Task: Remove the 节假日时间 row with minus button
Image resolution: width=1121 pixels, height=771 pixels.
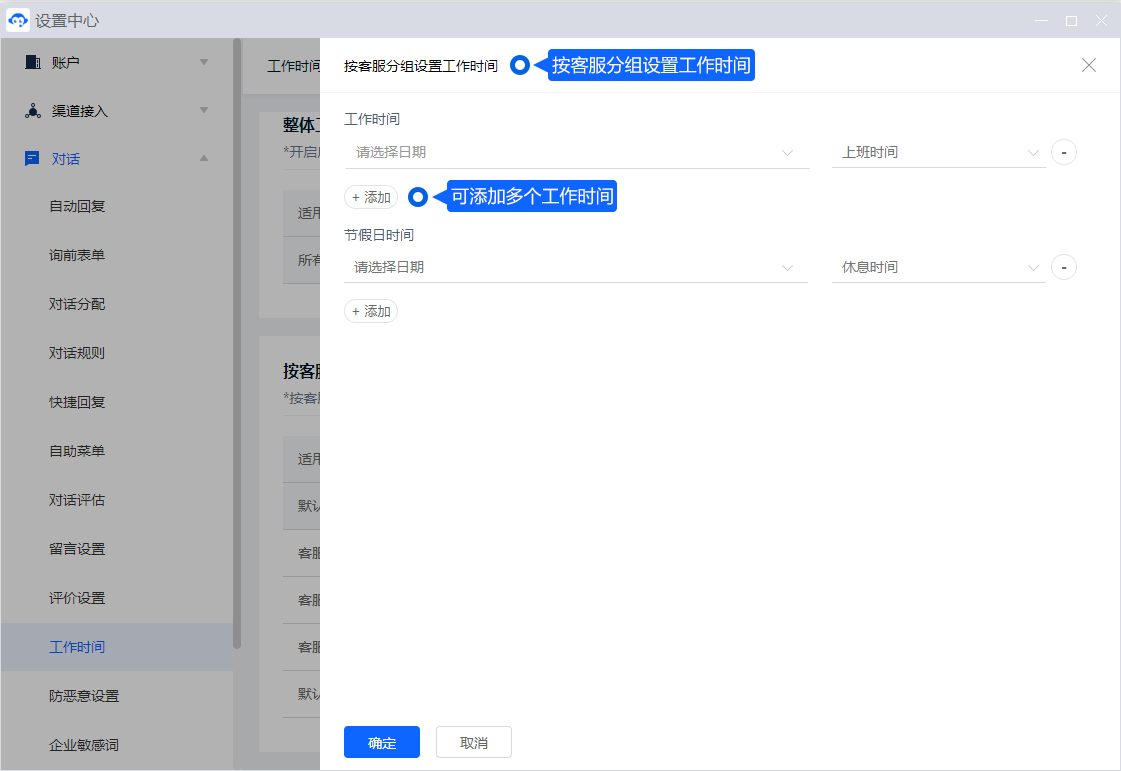Action: (x=1064, y=268)
